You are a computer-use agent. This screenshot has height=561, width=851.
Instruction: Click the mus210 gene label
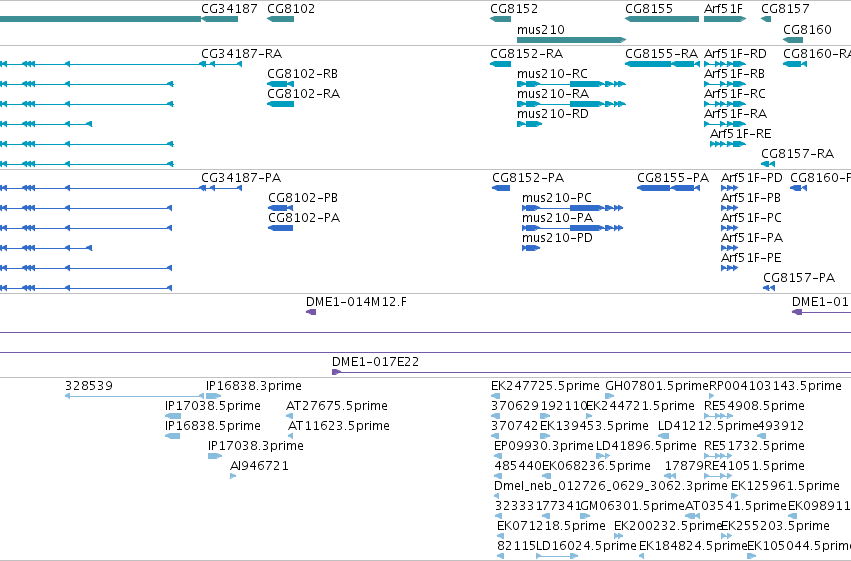(541, 29)
